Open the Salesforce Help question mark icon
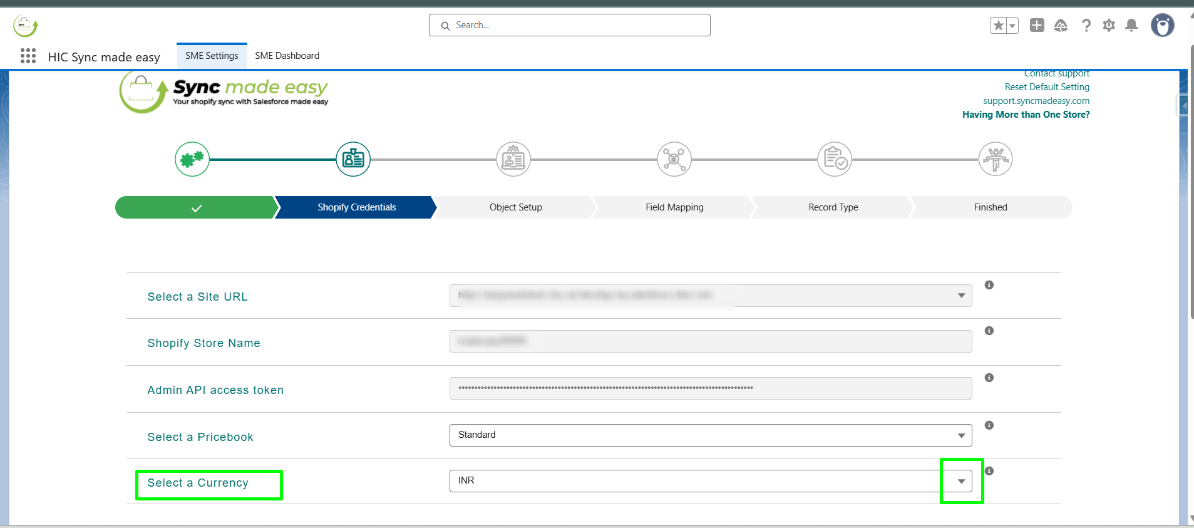 pos(1086,25)
